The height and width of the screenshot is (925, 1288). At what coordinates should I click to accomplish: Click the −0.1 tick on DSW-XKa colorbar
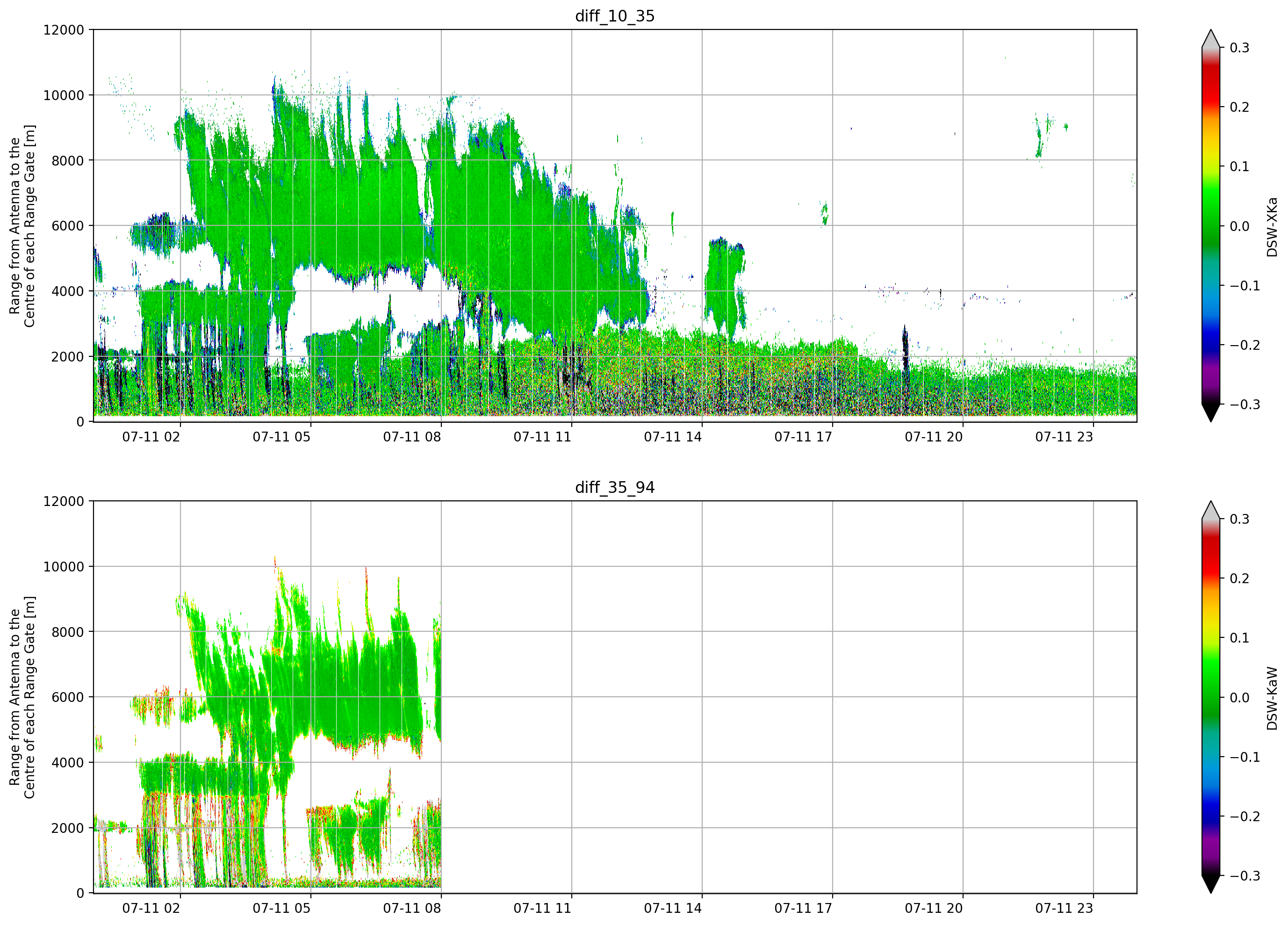[1245, 286]
